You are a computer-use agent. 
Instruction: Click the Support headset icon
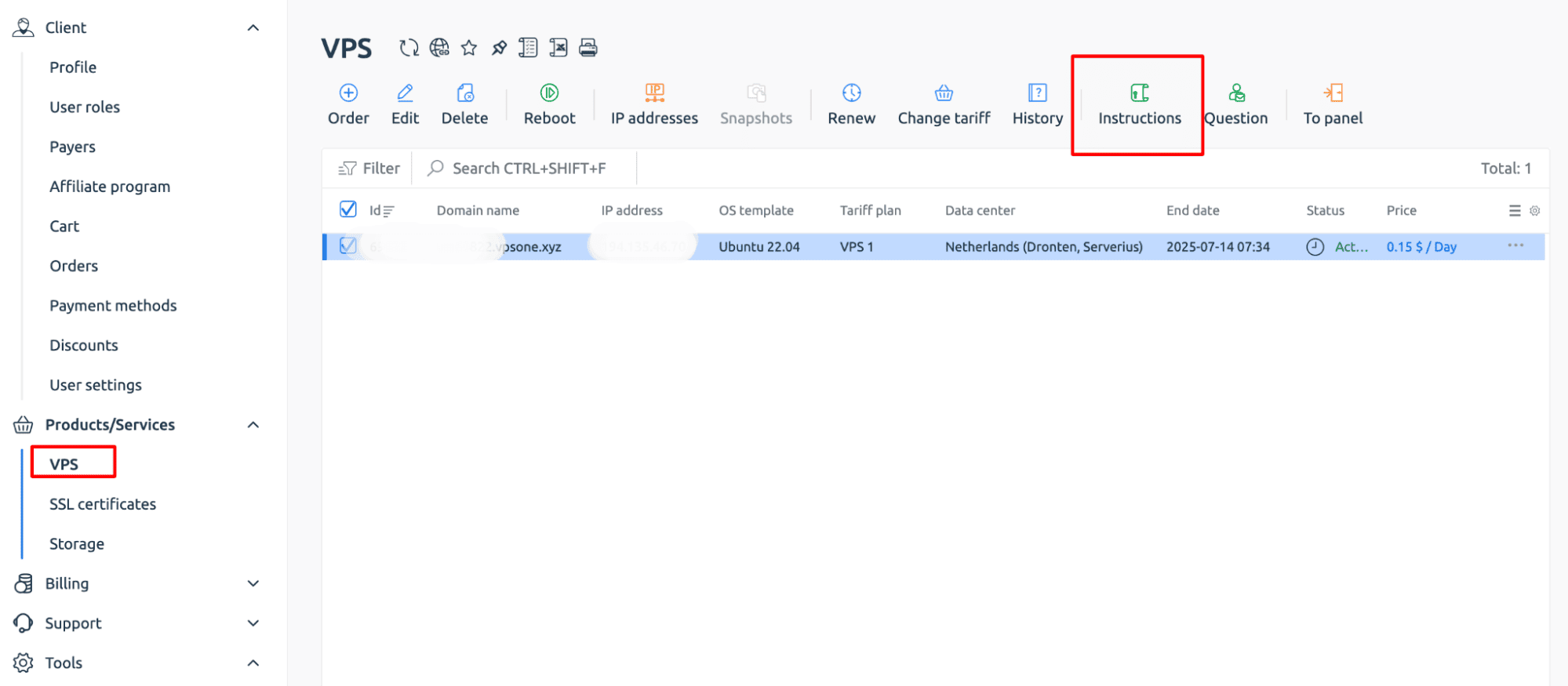24,623
